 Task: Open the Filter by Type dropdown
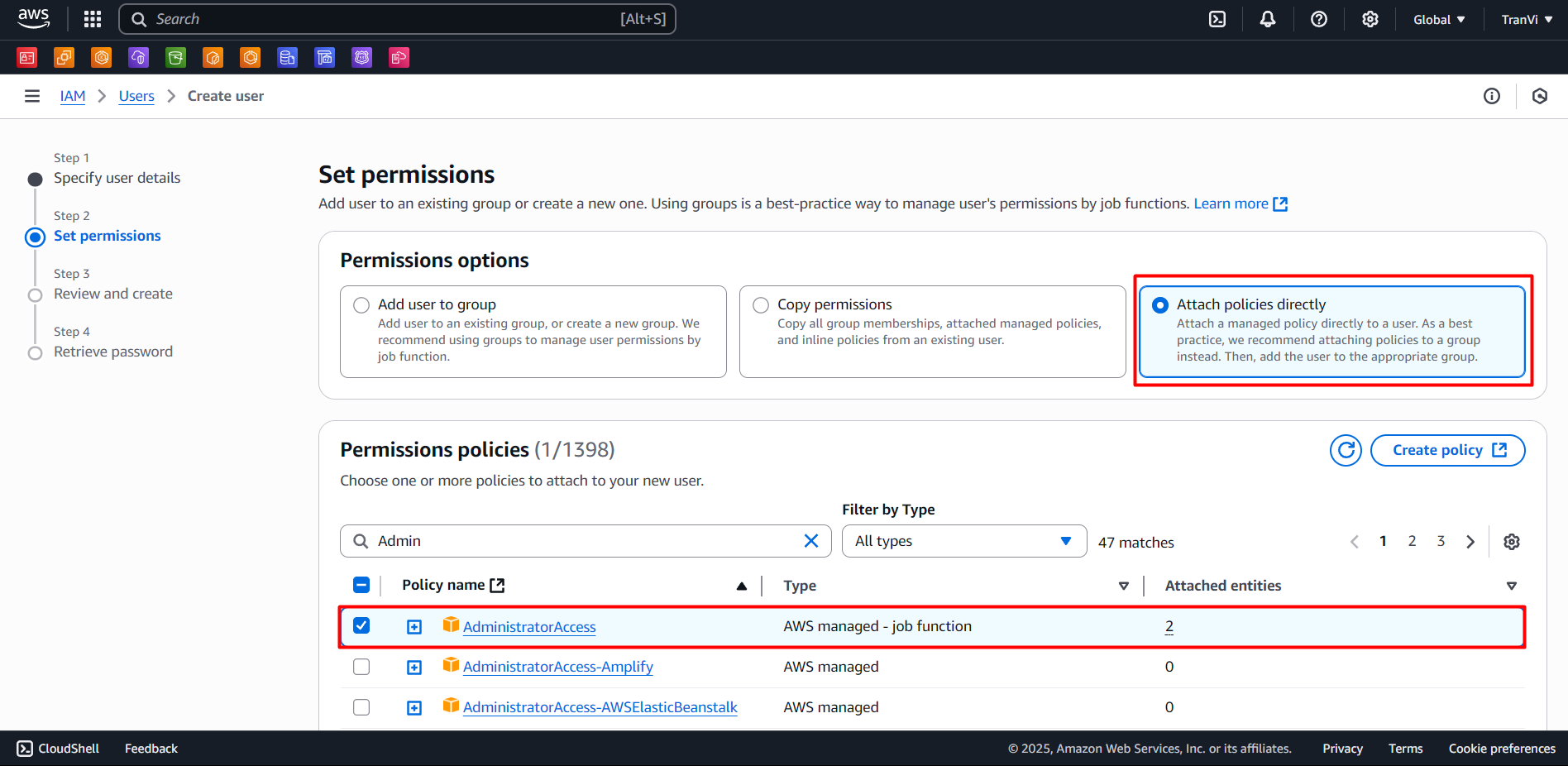tap(963, 541)
